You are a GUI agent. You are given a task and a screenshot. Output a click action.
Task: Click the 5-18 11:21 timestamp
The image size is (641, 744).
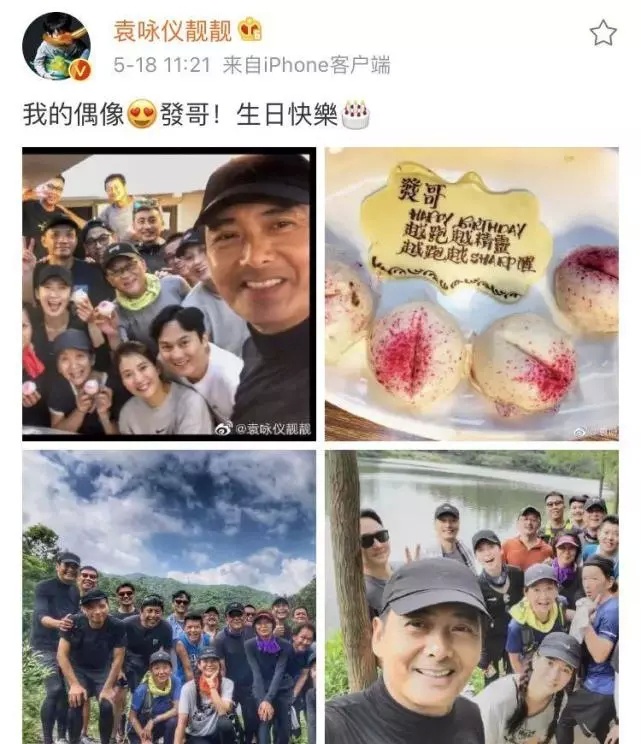(162, 65)
